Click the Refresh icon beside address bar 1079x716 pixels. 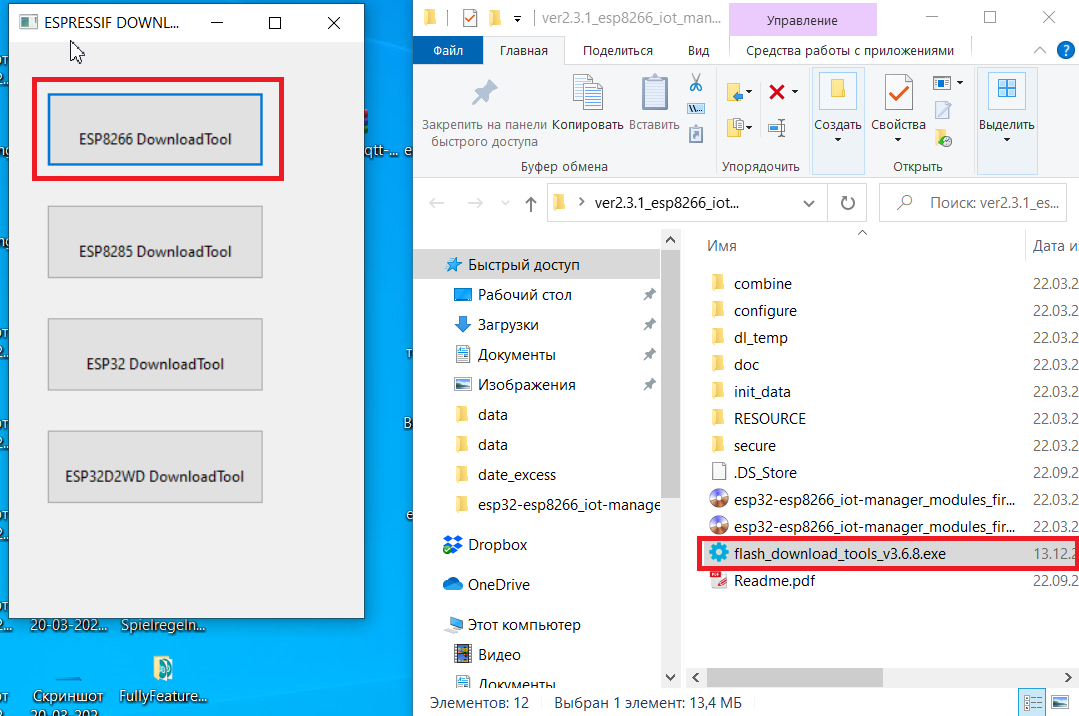tap(848, 203)
